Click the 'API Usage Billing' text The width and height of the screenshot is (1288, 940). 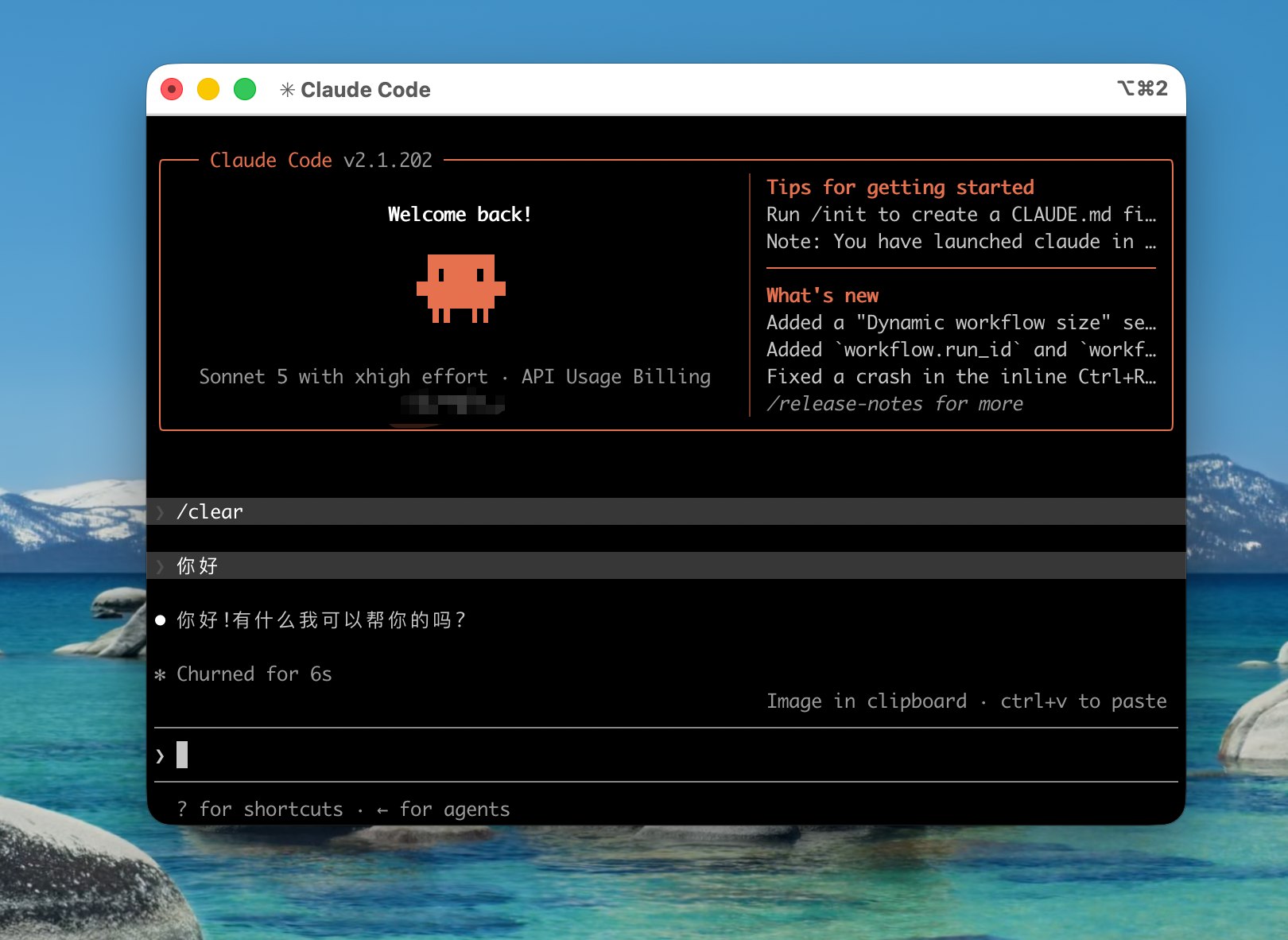coord(616,377)
